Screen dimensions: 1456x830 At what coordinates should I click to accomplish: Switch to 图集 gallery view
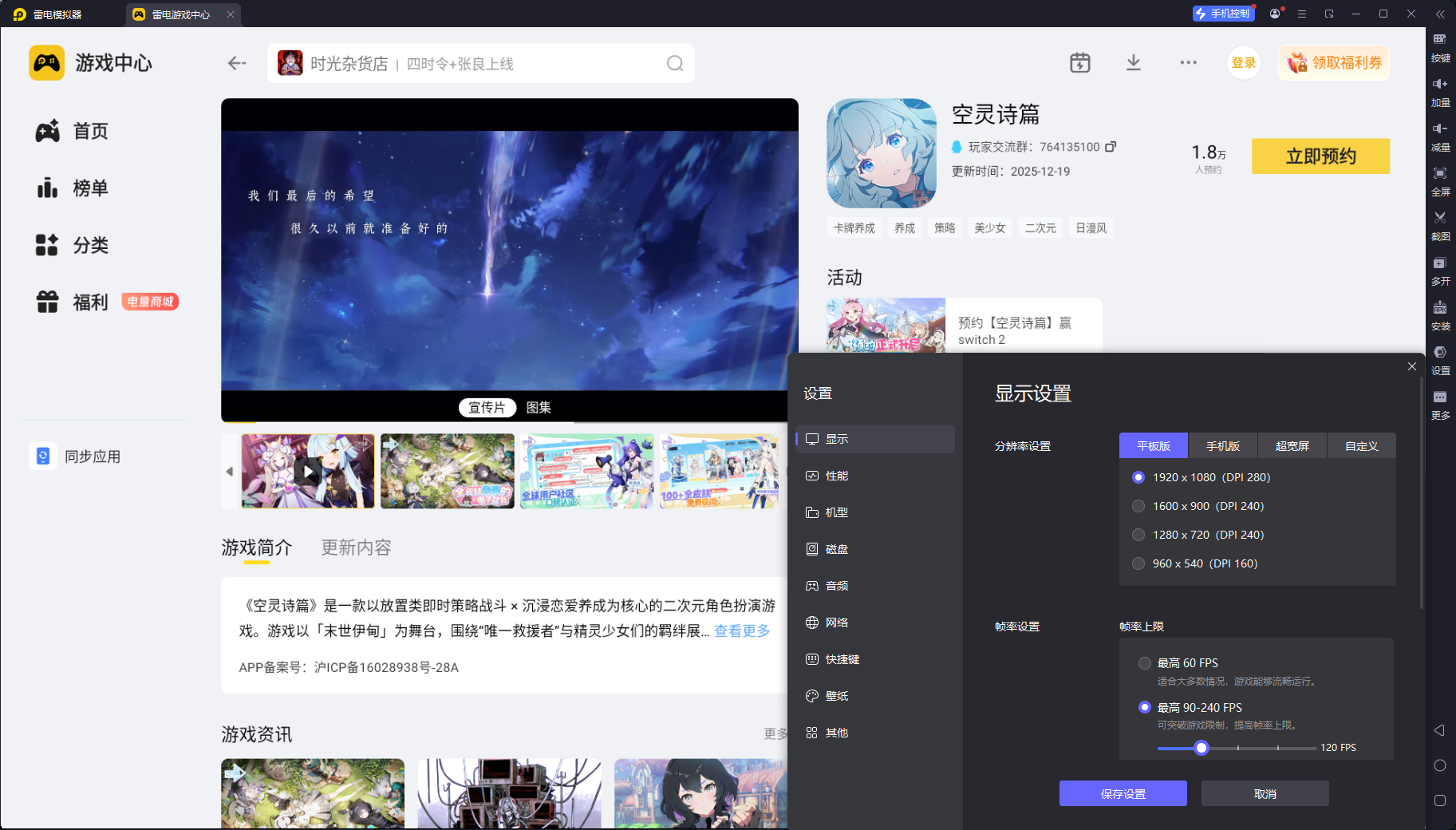coord(539,408)
